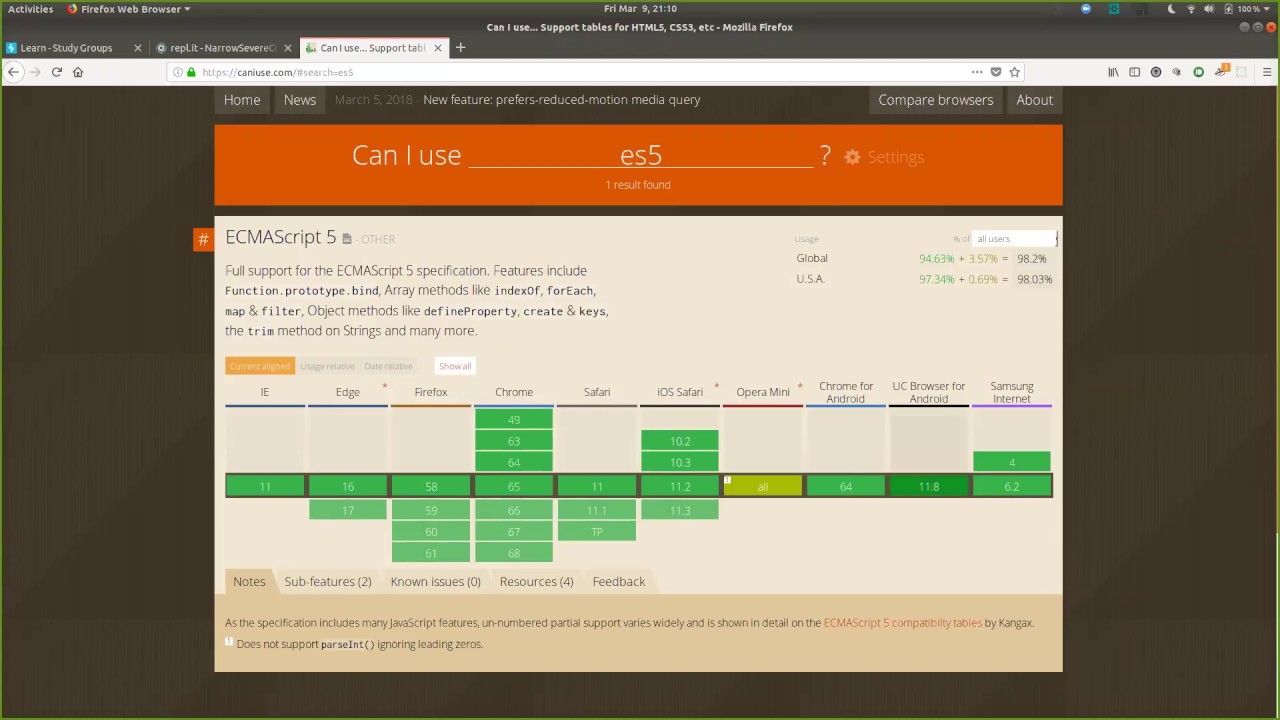The height and width of the screenshot is (720, 1280).
Task: Toggle night light moon icon in top bar
Action: click(x=1171, y=9)
